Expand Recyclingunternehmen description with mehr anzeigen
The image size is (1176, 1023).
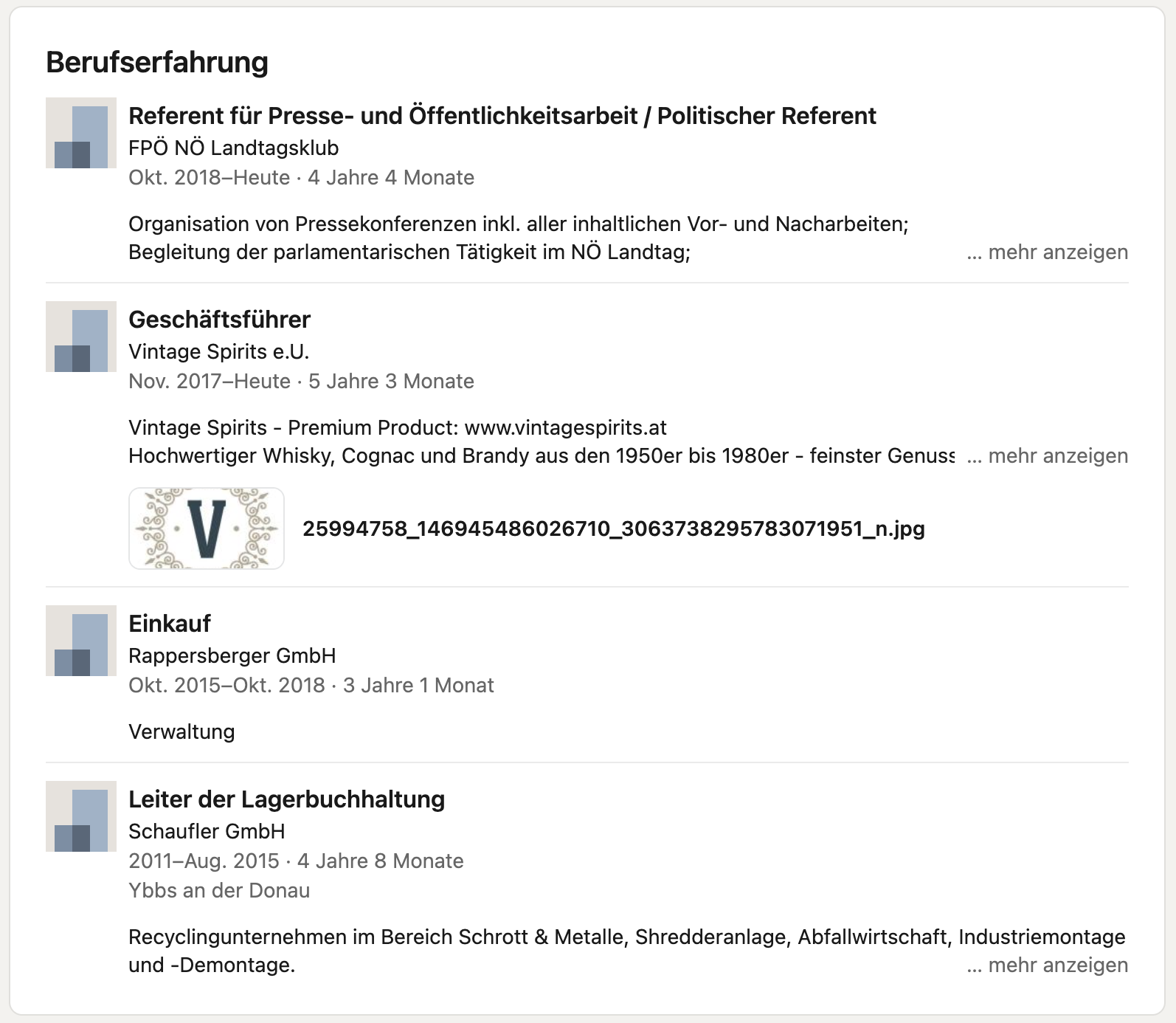1048,965
